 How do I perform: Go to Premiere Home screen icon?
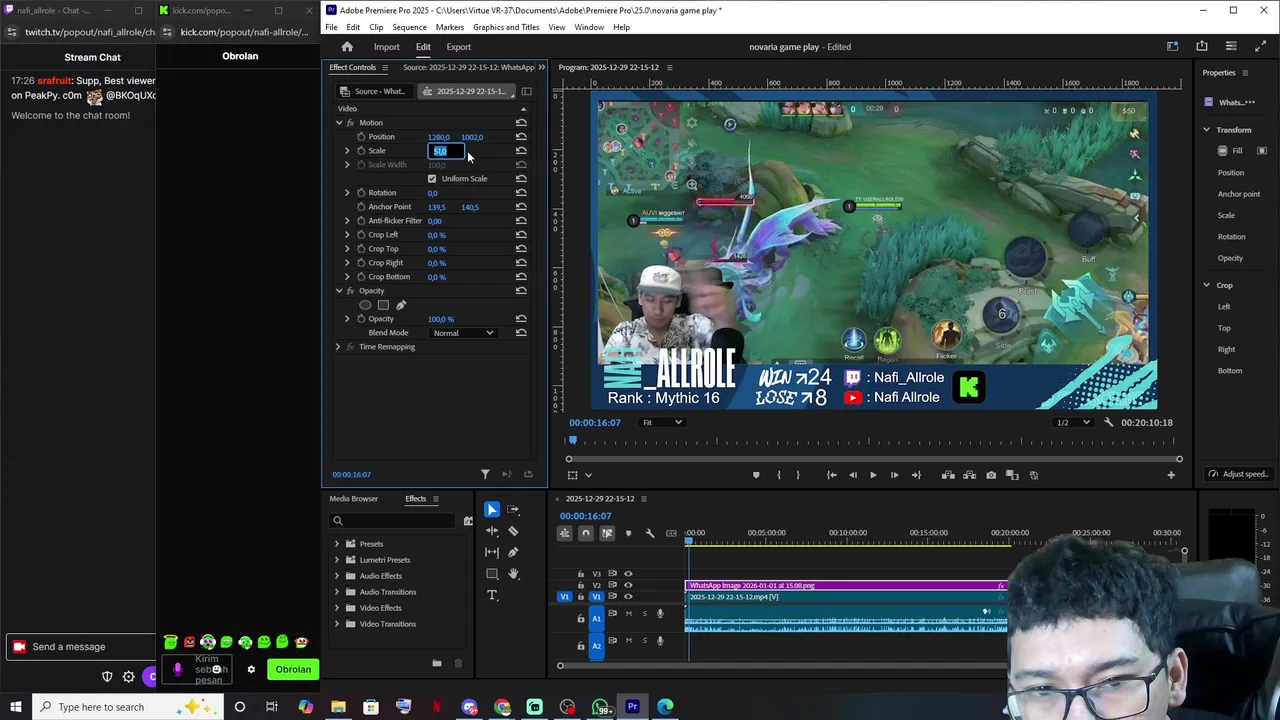tap(347, 47)
